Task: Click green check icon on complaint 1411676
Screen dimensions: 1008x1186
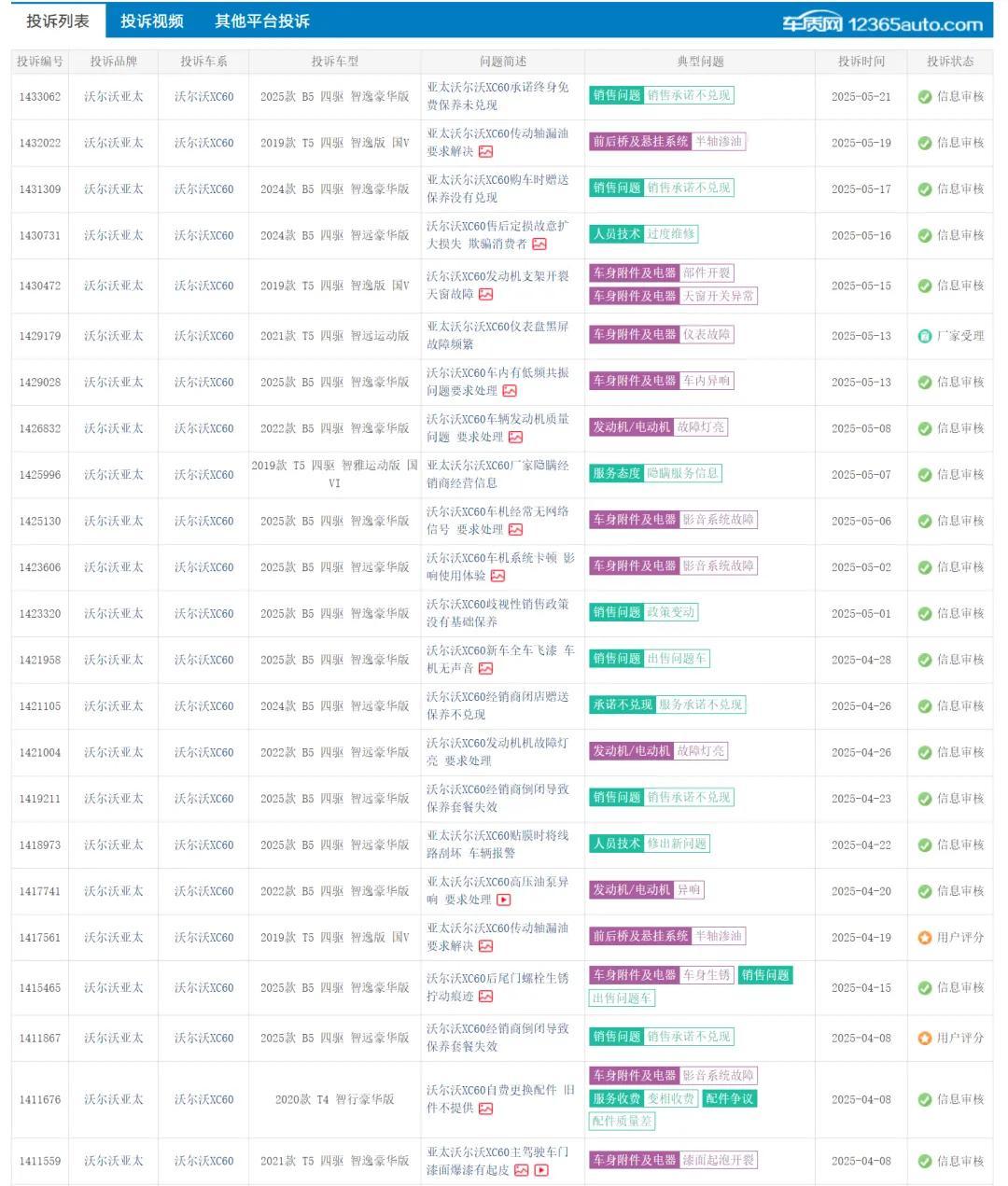Action: coord(925,1099)
